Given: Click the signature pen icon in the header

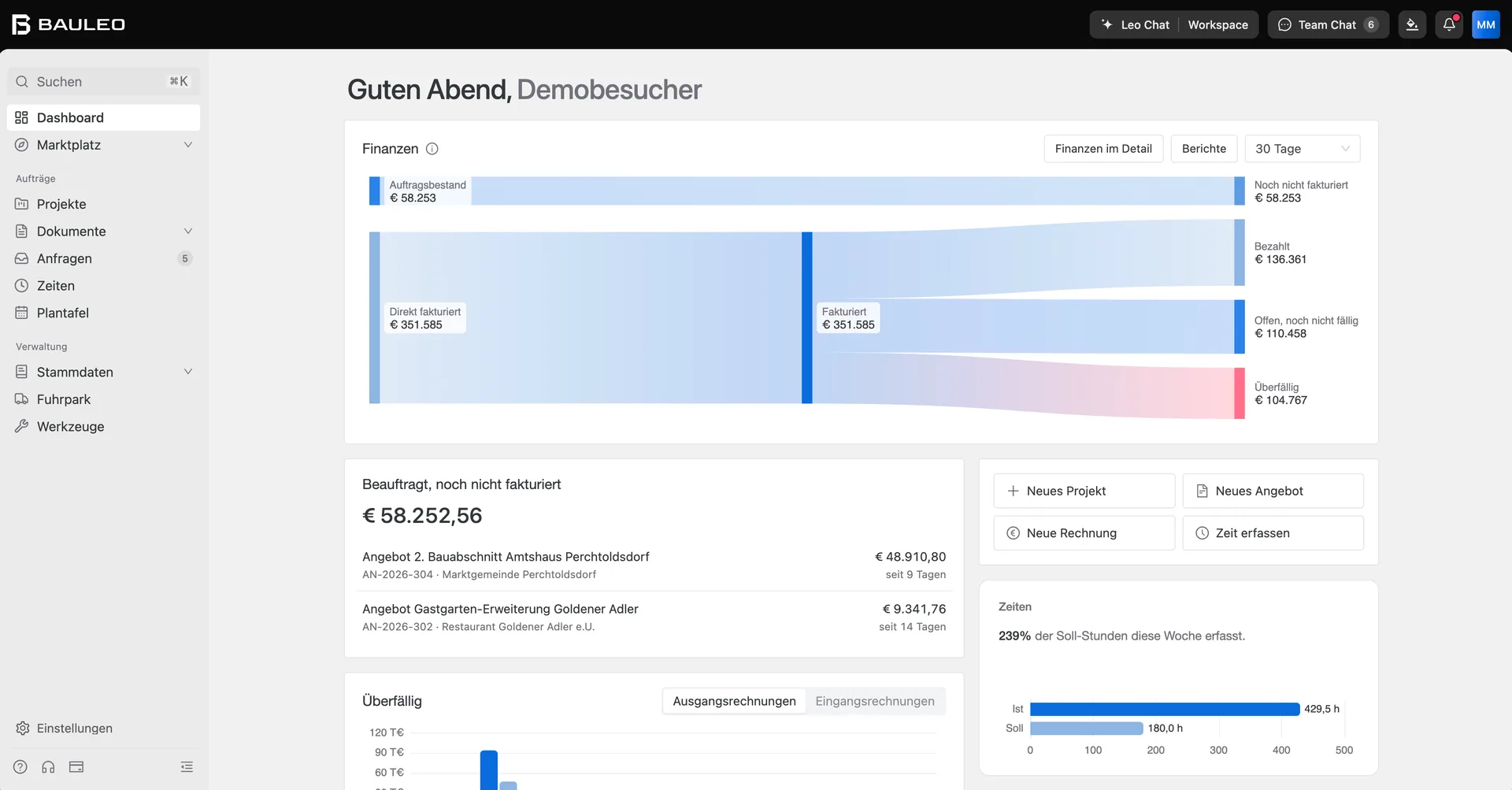Looking at the screenshot, I should click(1412, 24).
